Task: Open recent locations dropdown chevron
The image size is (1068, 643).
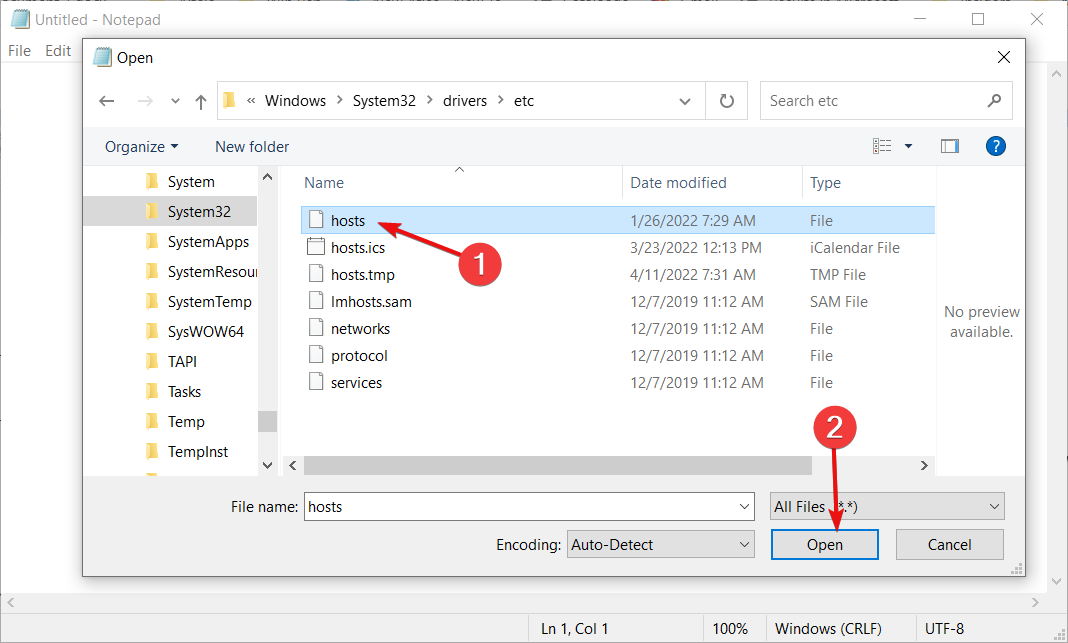Action: pyautogui.click(x=175, y=101)
